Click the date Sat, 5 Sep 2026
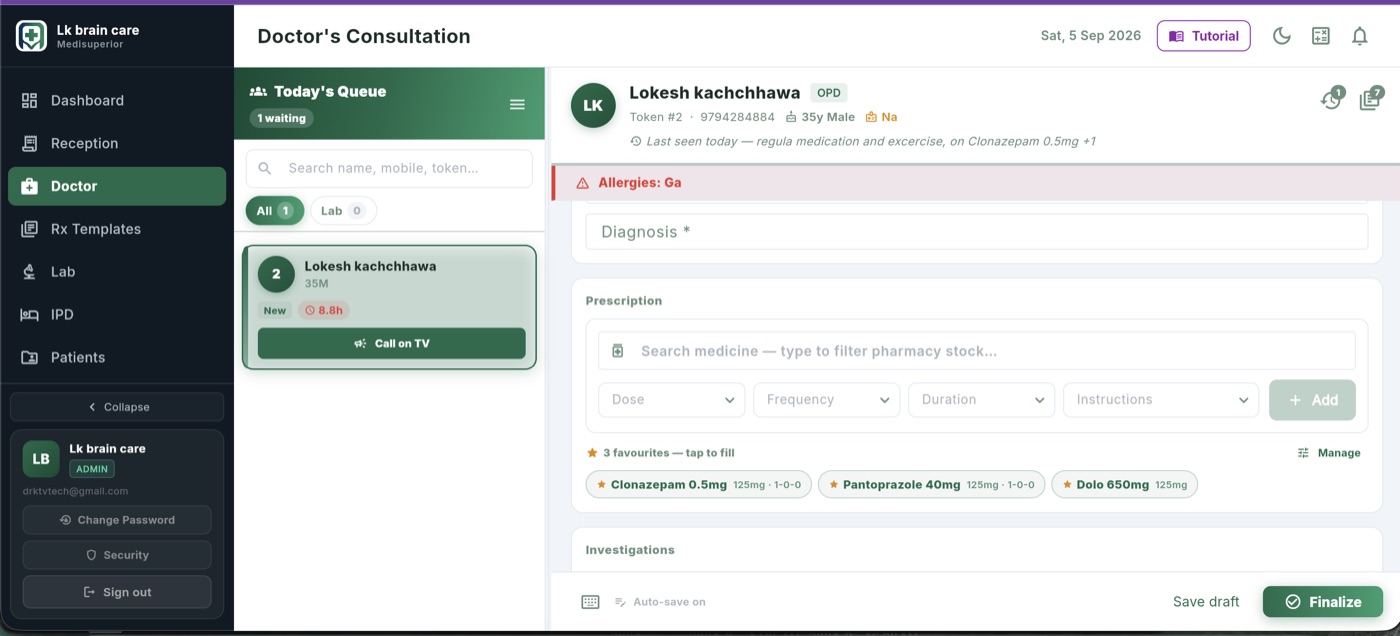 pyautogui.click(x=1091, y=36)
